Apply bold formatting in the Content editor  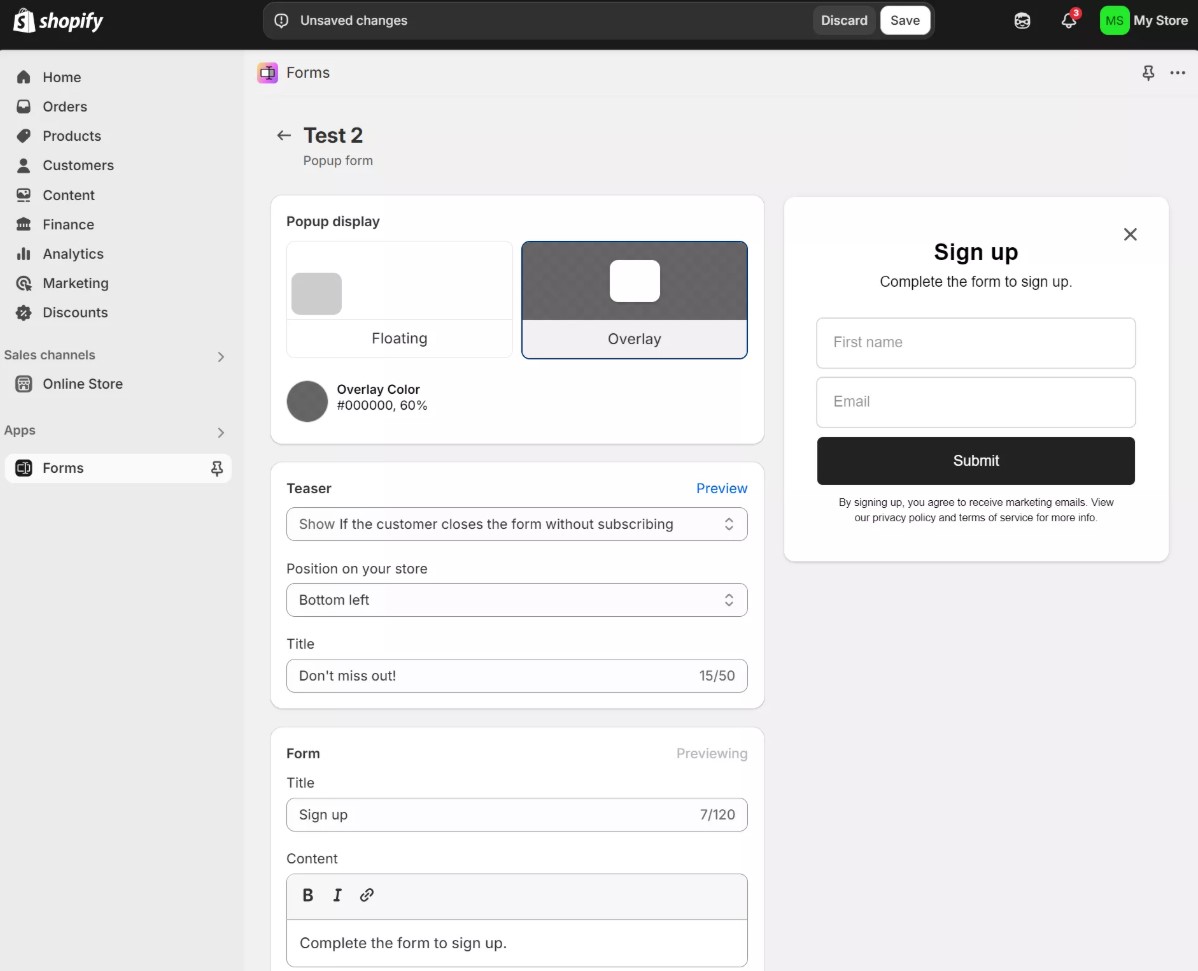click(x=308, y=895)
